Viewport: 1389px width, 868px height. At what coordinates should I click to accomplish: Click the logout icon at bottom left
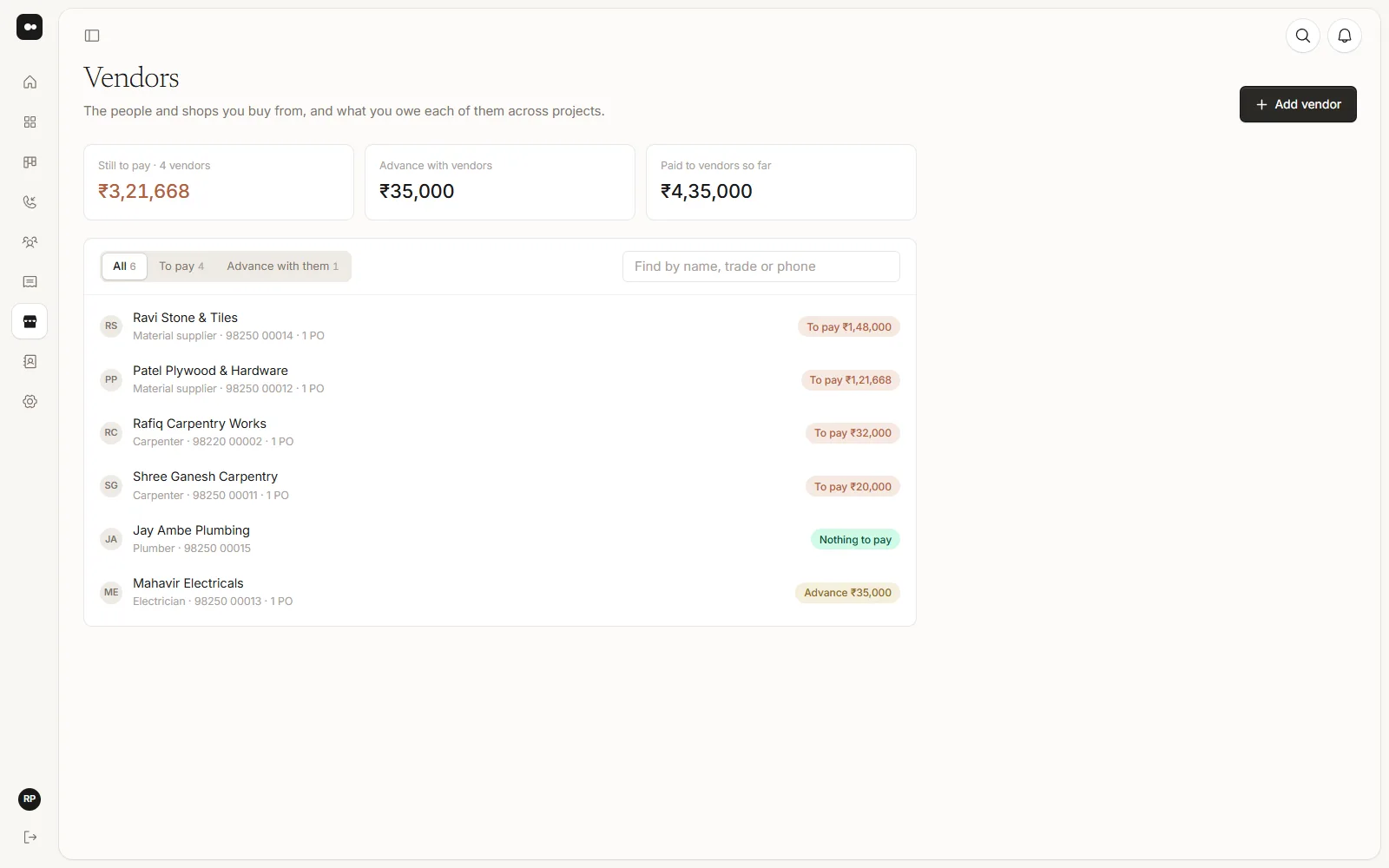click(x=30, y=838)
